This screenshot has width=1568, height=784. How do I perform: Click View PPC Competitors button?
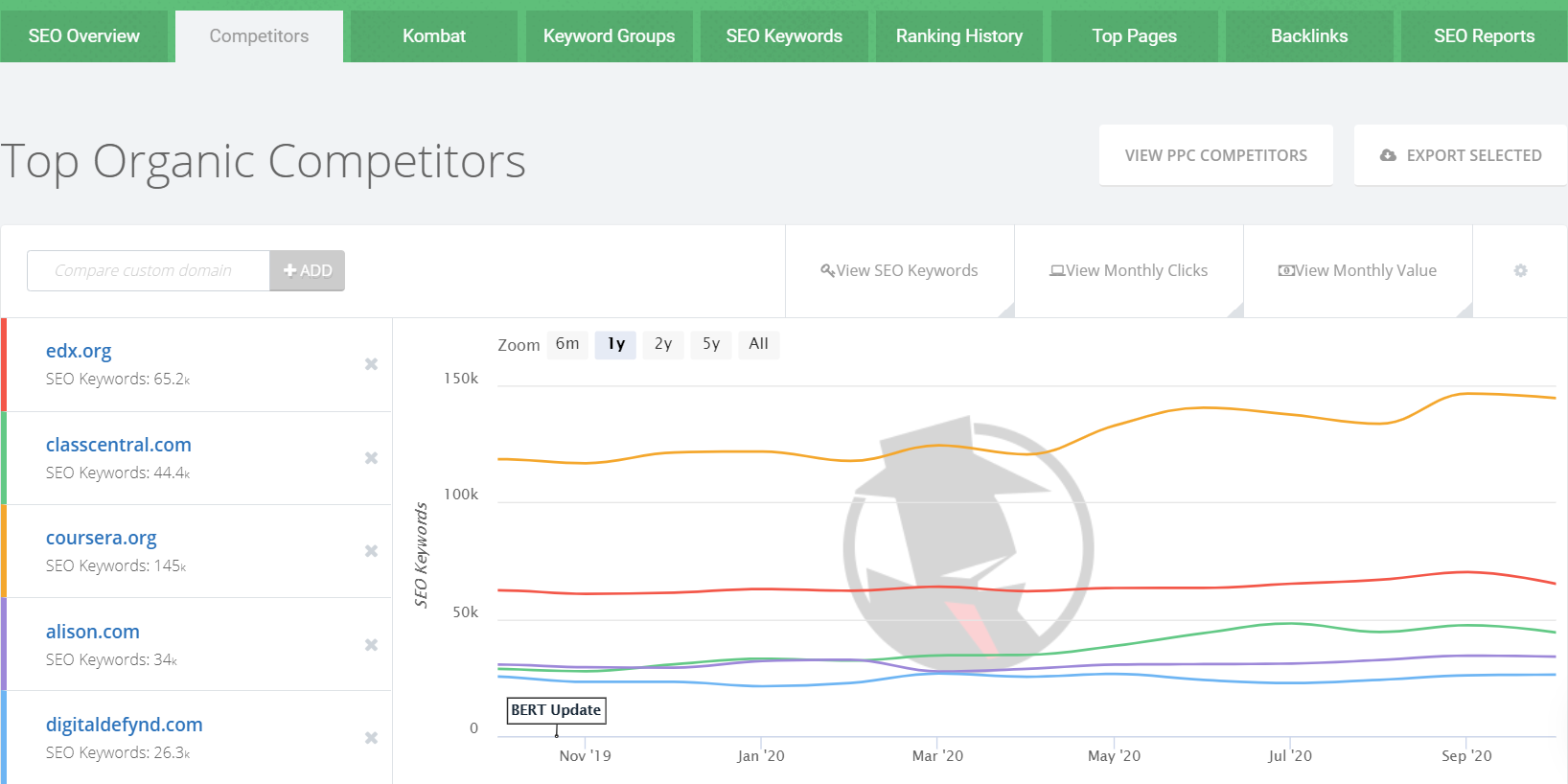click(1215, 155)
